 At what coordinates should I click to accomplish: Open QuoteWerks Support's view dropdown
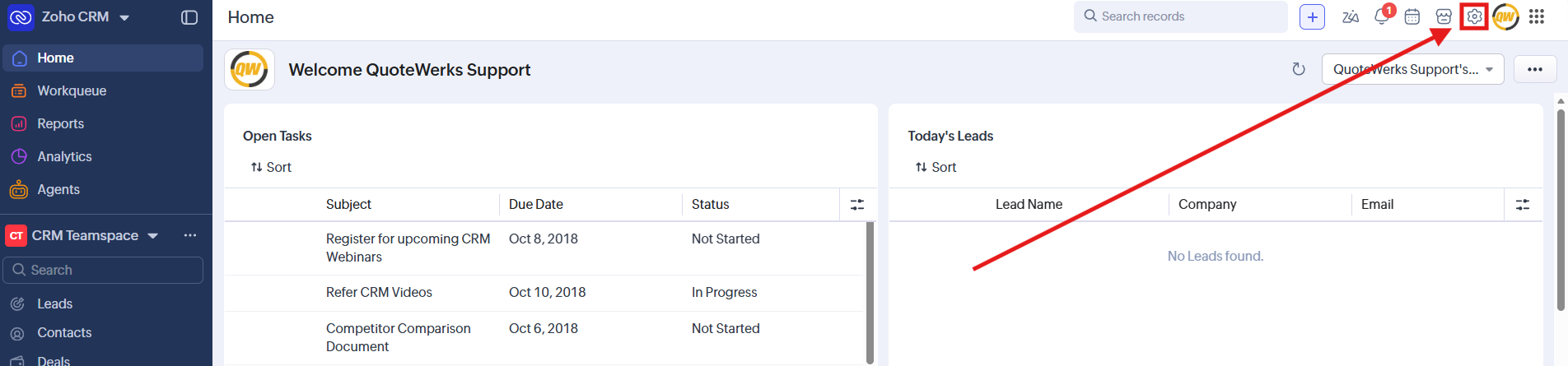click(1412, 69)
